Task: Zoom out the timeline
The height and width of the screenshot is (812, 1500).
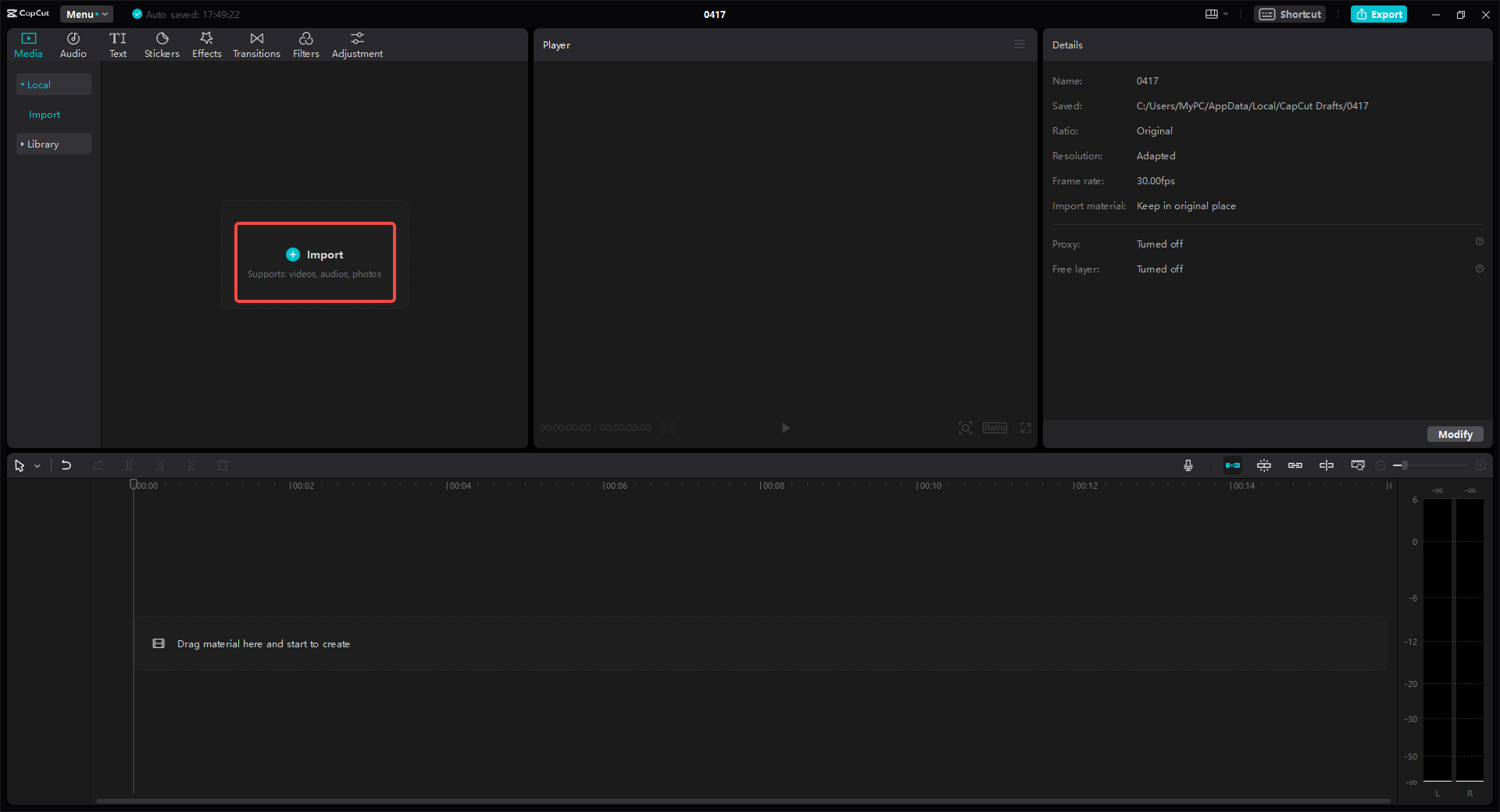Action: [x=1380, y=465]
